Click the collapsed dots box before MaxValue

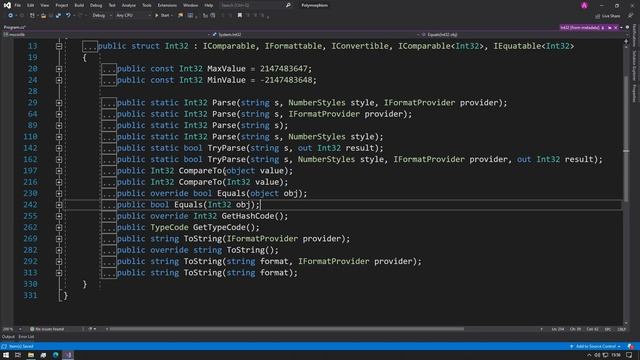click(x=109, y=69)
